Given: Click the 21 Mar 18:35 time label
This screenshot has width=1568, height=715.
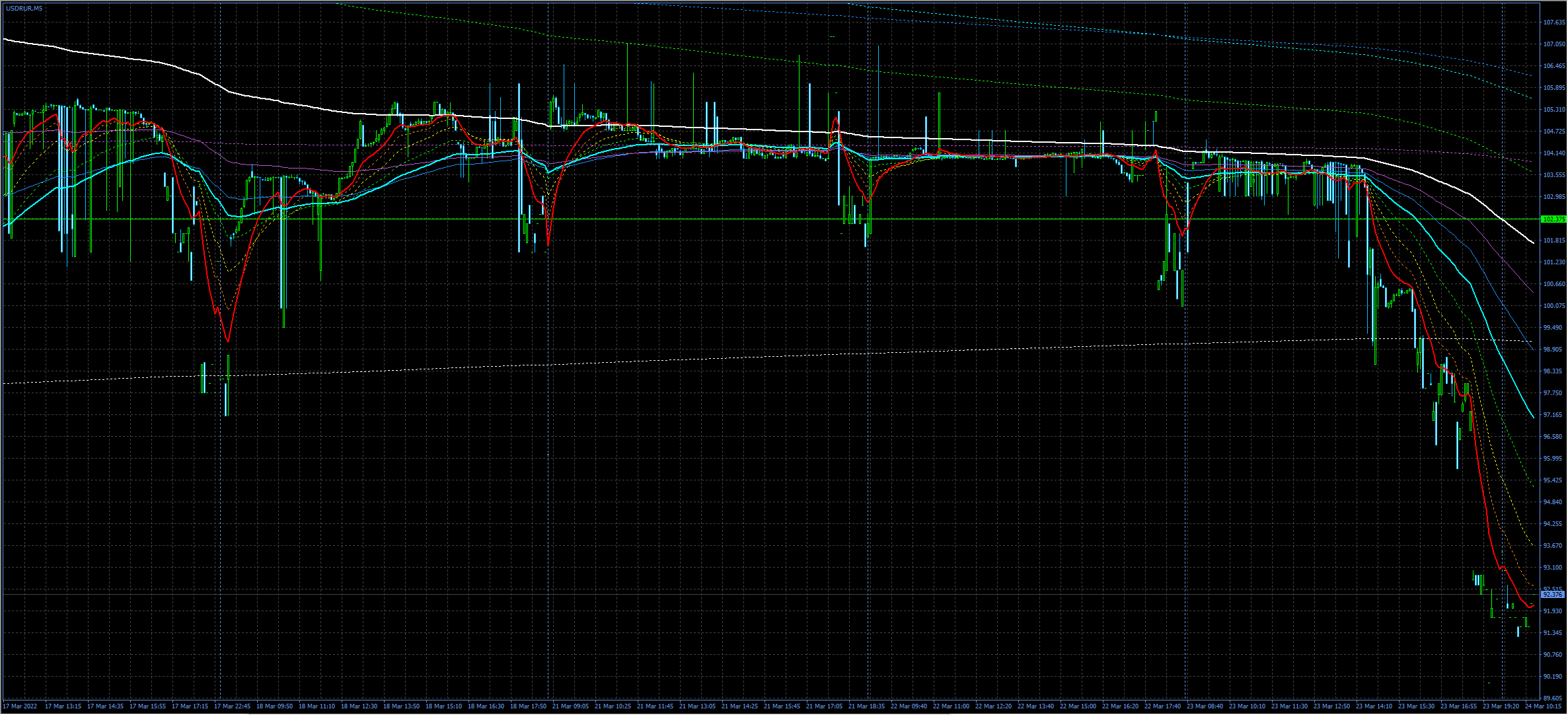Looking at the screenshot, I should click(866, 706).
